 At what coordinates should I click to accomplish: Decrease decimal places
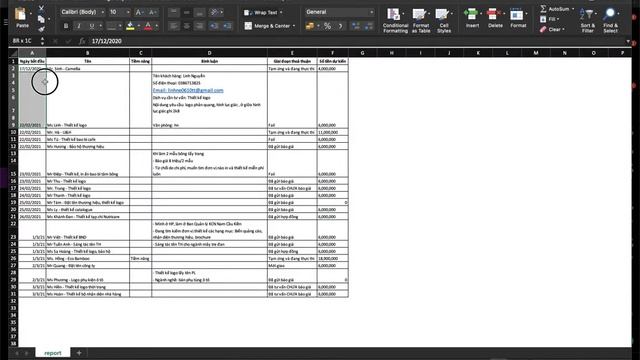coord(369,26)
